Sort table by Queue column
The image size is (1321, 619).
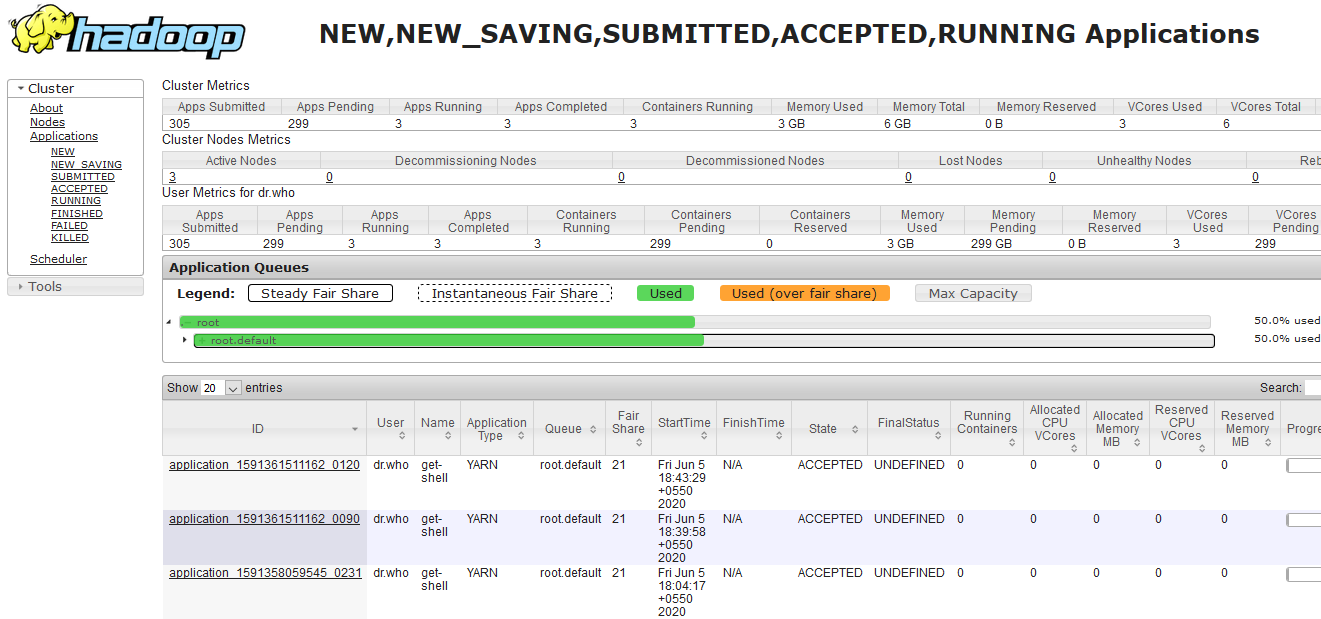click(569, 429)
